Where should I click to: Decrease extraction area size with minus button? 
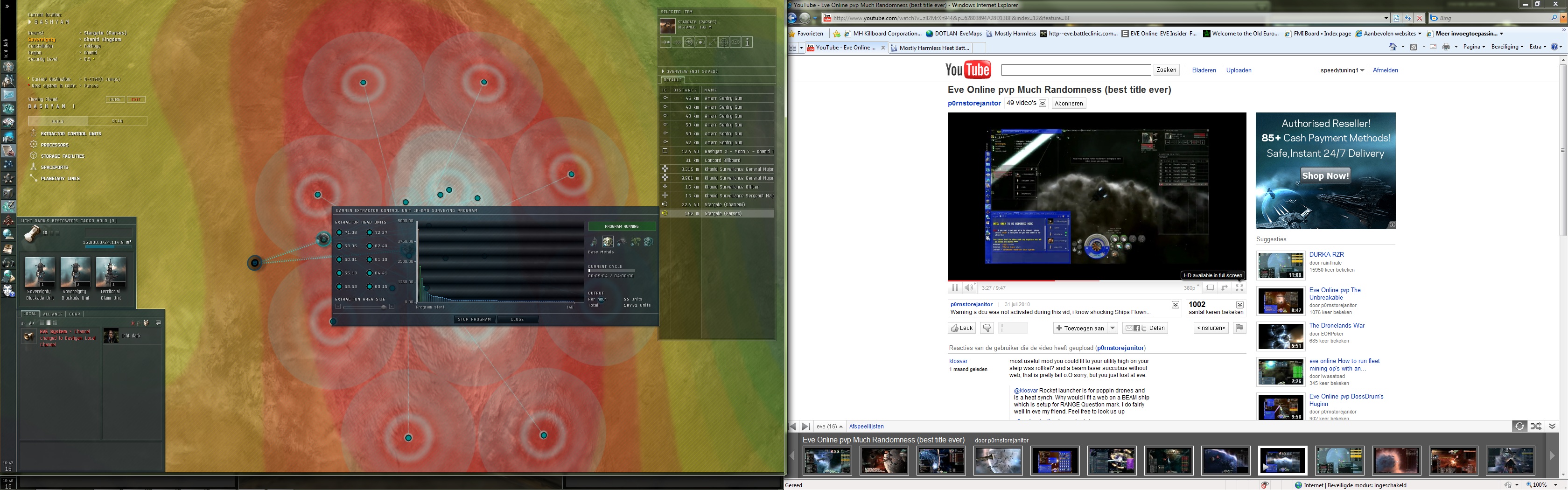coord(338,307)
